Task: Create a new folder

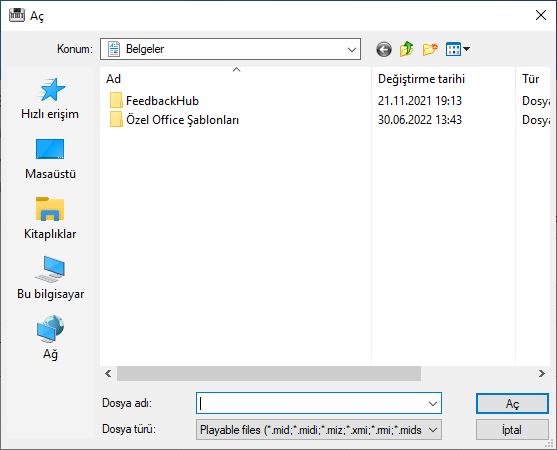Action: 430,49
